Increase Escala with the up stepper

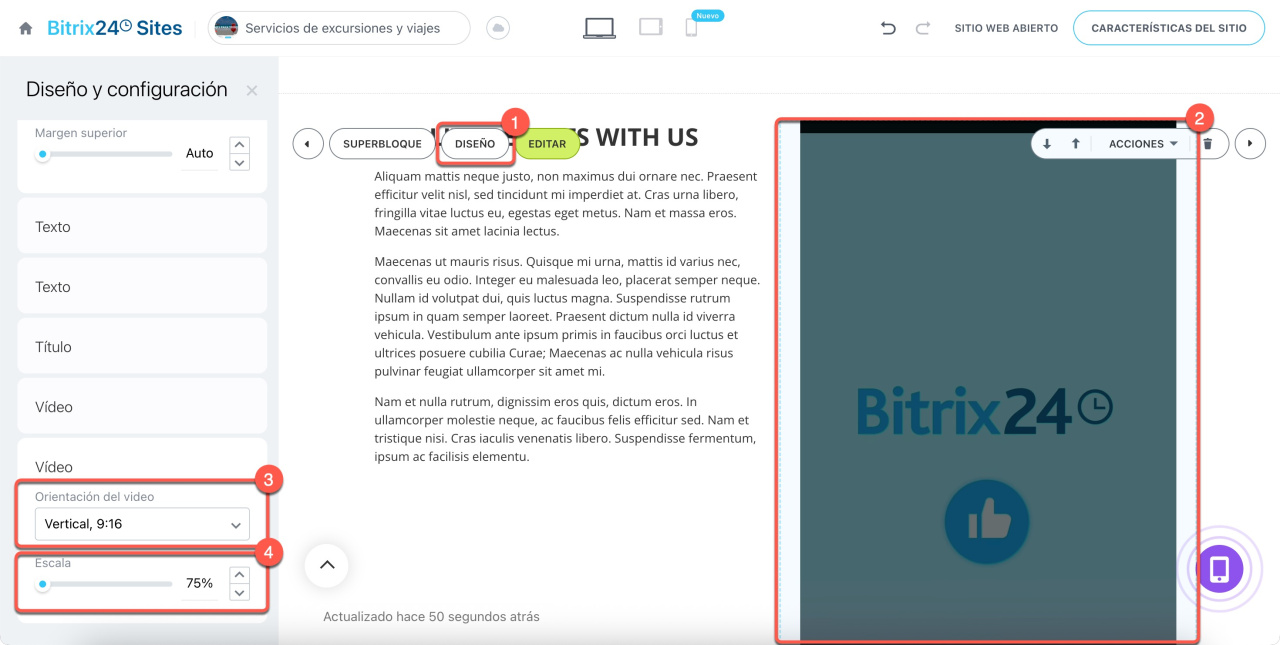[x=239, y=575]
